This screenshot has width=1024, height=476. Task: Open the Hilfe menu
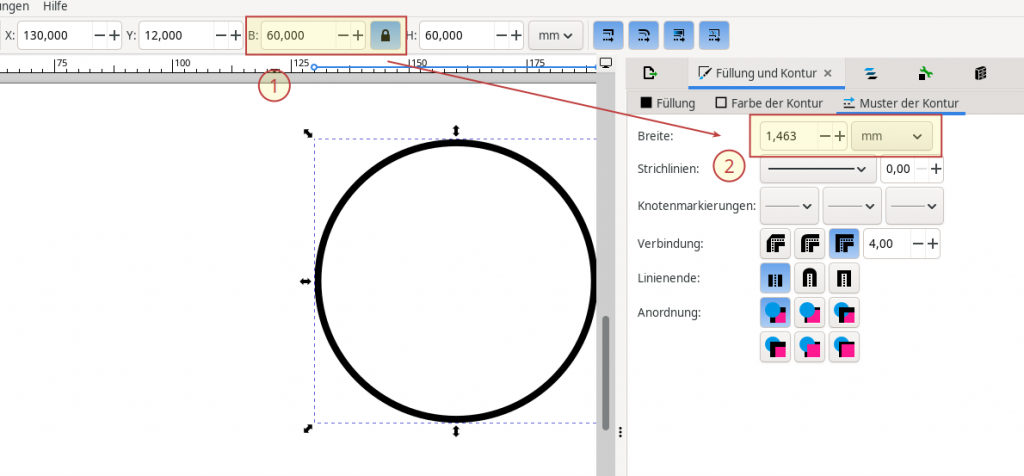coord(55,6)
